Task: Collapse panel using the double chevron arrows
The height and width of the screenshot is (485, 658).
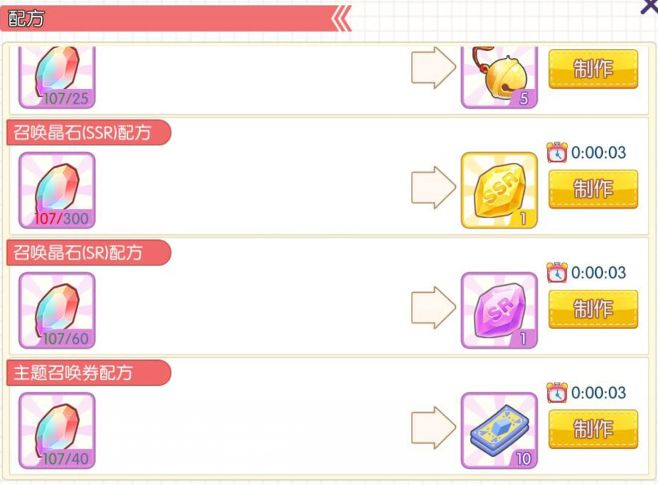Action: click(341, 18)
